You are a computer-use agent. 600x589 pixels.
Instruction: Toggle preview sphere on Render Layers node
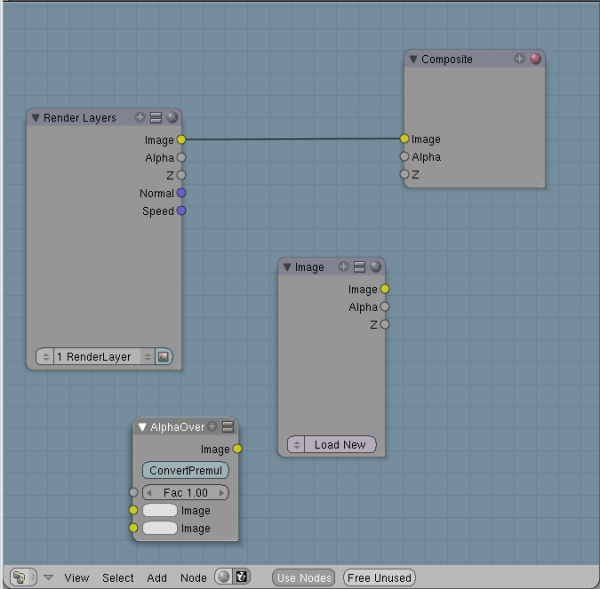[x=172, y=117]
